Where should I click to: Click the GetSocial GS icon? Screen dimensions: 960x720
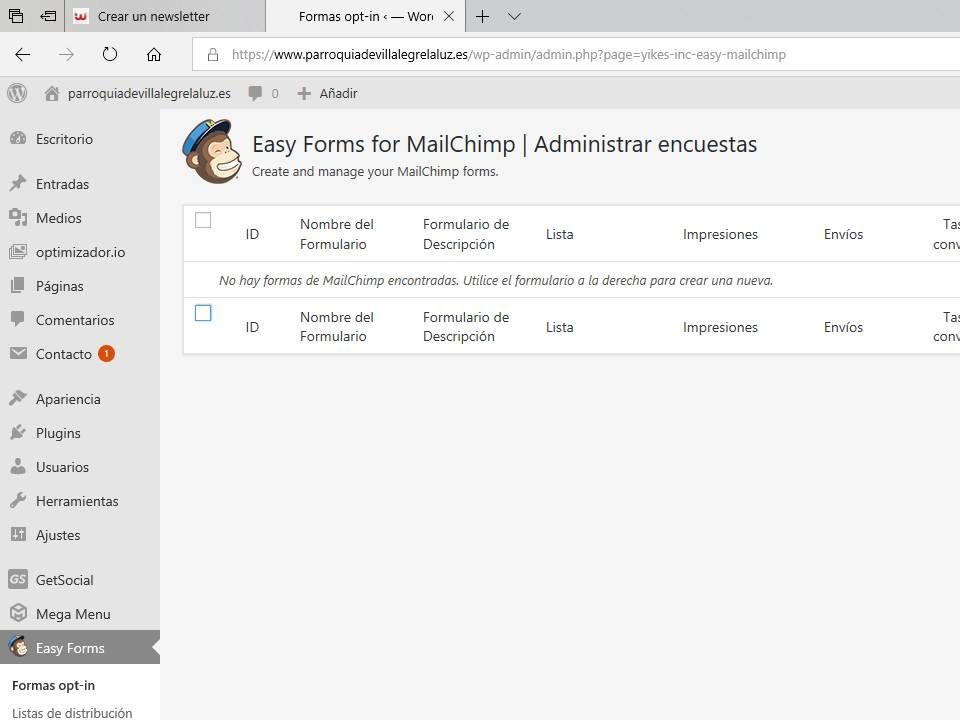click(x=18, y=579)
